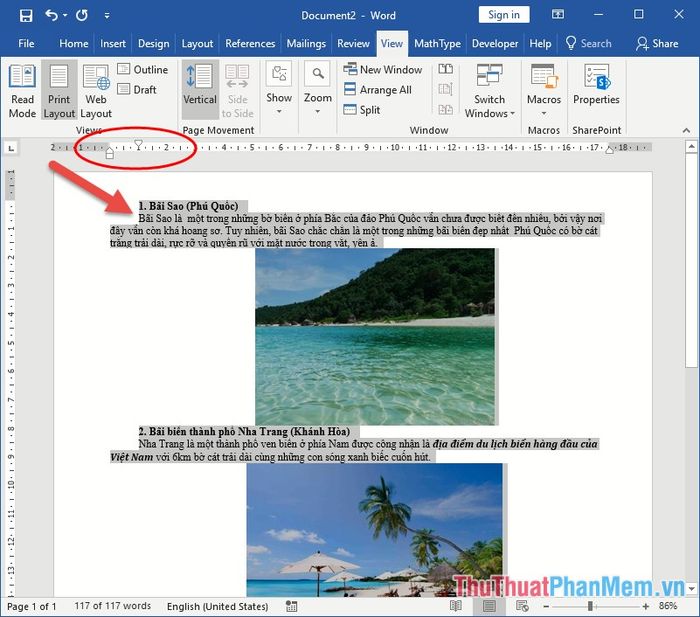Screen dimensions: 700x617
Task: Click the Side to Side button
Action: tap(237, 91)
